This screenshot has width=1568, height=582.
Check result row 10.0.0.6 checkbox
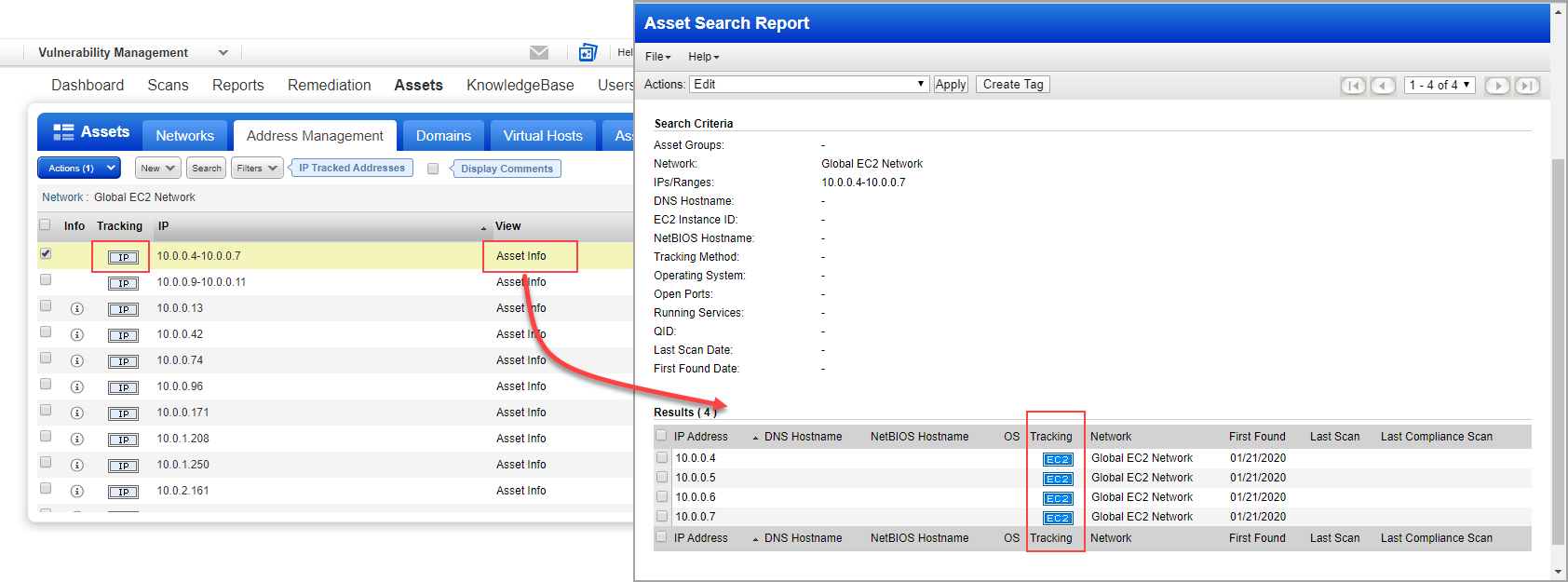[662, 496]
